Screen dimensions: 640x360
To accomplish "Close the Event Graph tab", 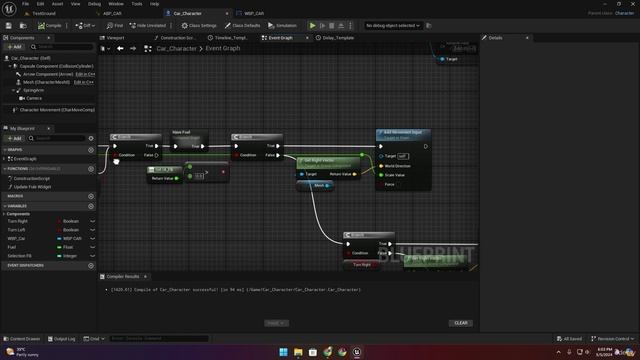I will [307, 38].
